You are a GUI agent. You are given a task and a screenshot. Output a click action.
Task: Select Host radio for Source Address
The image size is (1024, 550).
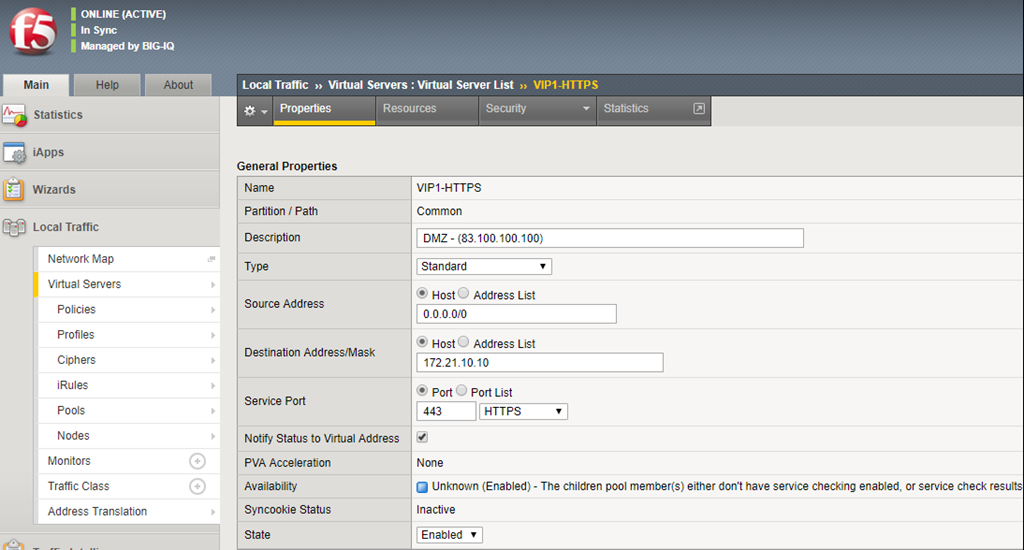[422, 294]
